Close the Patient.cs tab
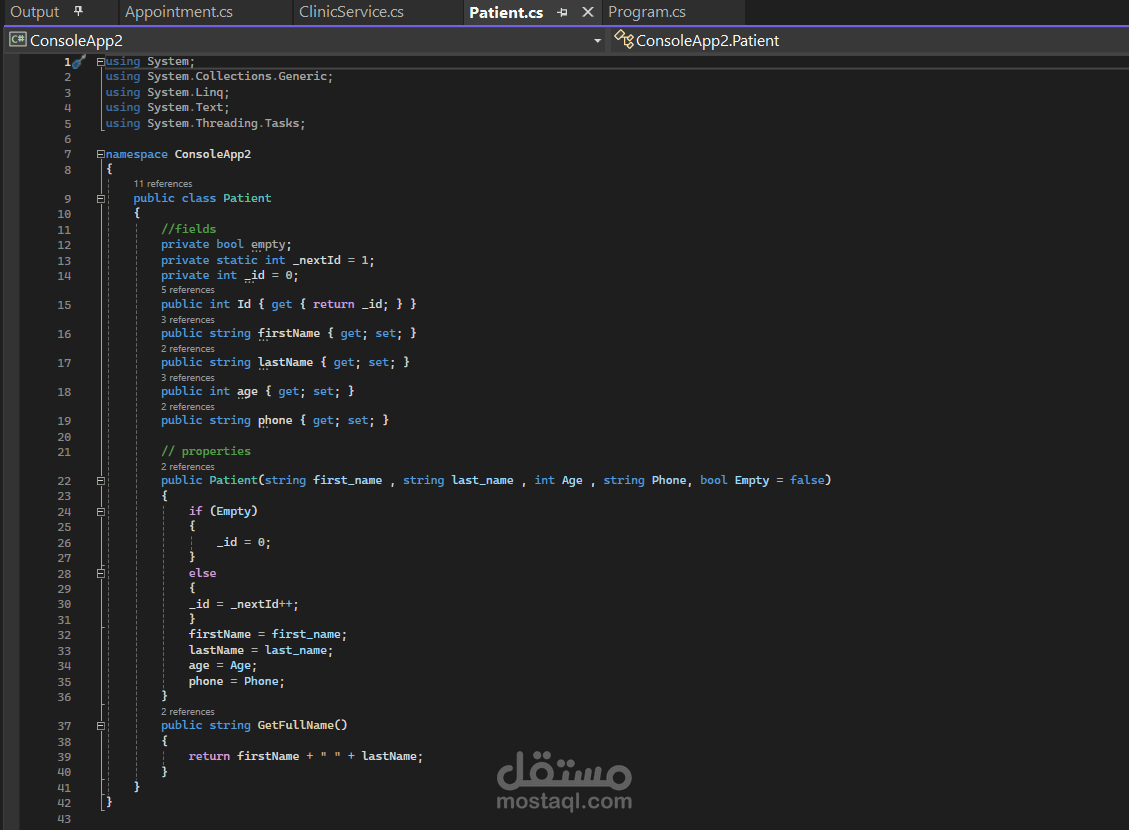This screenshot has height=830, width=1129. click(x=588, y=12)
